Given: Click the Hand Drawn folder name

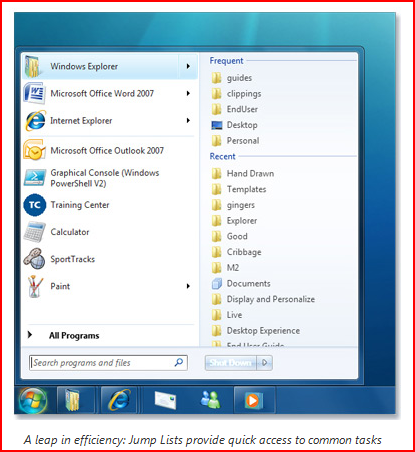Looking at the screenshot, I should [x=250, y=173].
